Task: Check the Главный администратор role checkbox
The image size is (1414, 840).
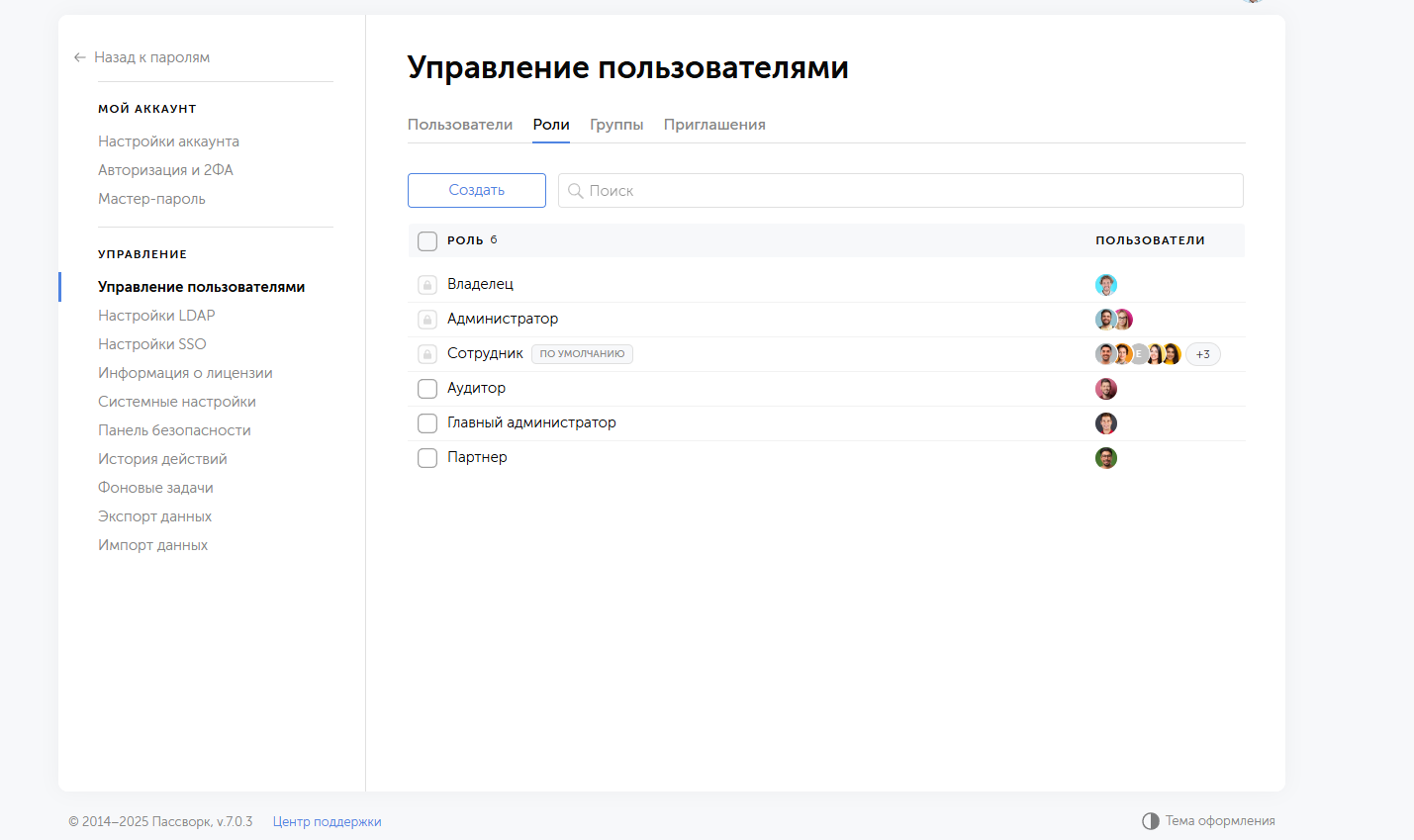Action: [427, 423]
